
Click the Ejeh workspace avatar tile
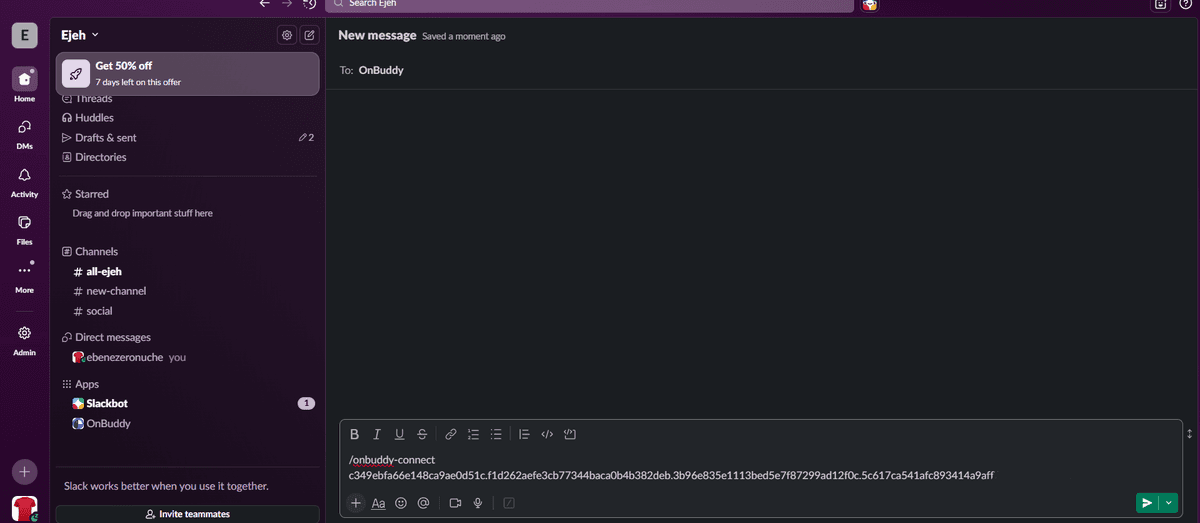(x=24, y=35)
